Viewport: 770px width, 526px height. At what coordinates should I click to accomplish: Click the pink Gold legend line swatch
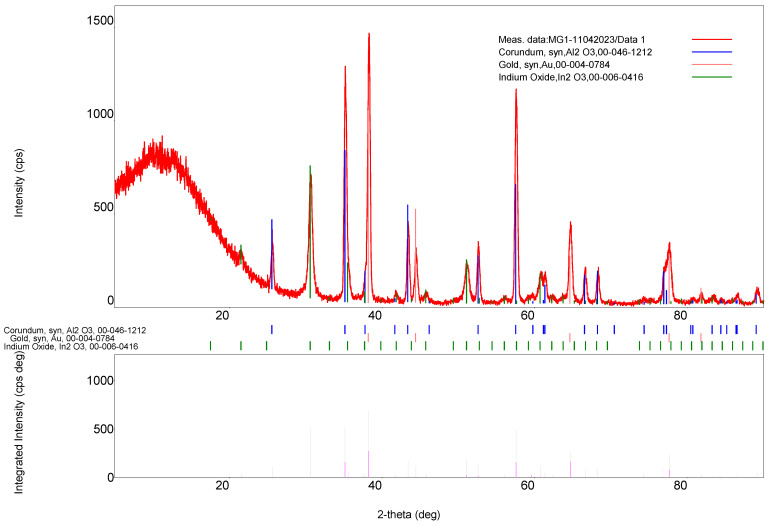[711, 64]
